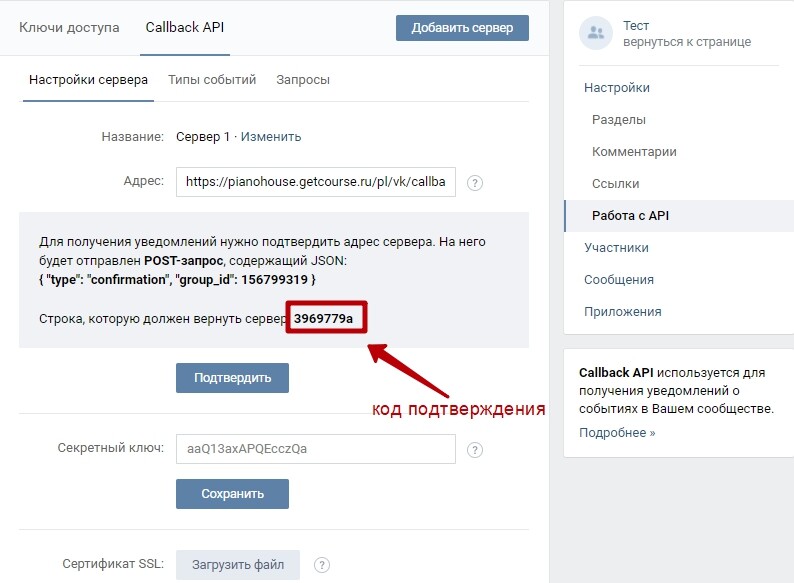The image size is (794, 583).
Task: Open Настройки сервера sub-tab
Action: [x=88, y=80]
